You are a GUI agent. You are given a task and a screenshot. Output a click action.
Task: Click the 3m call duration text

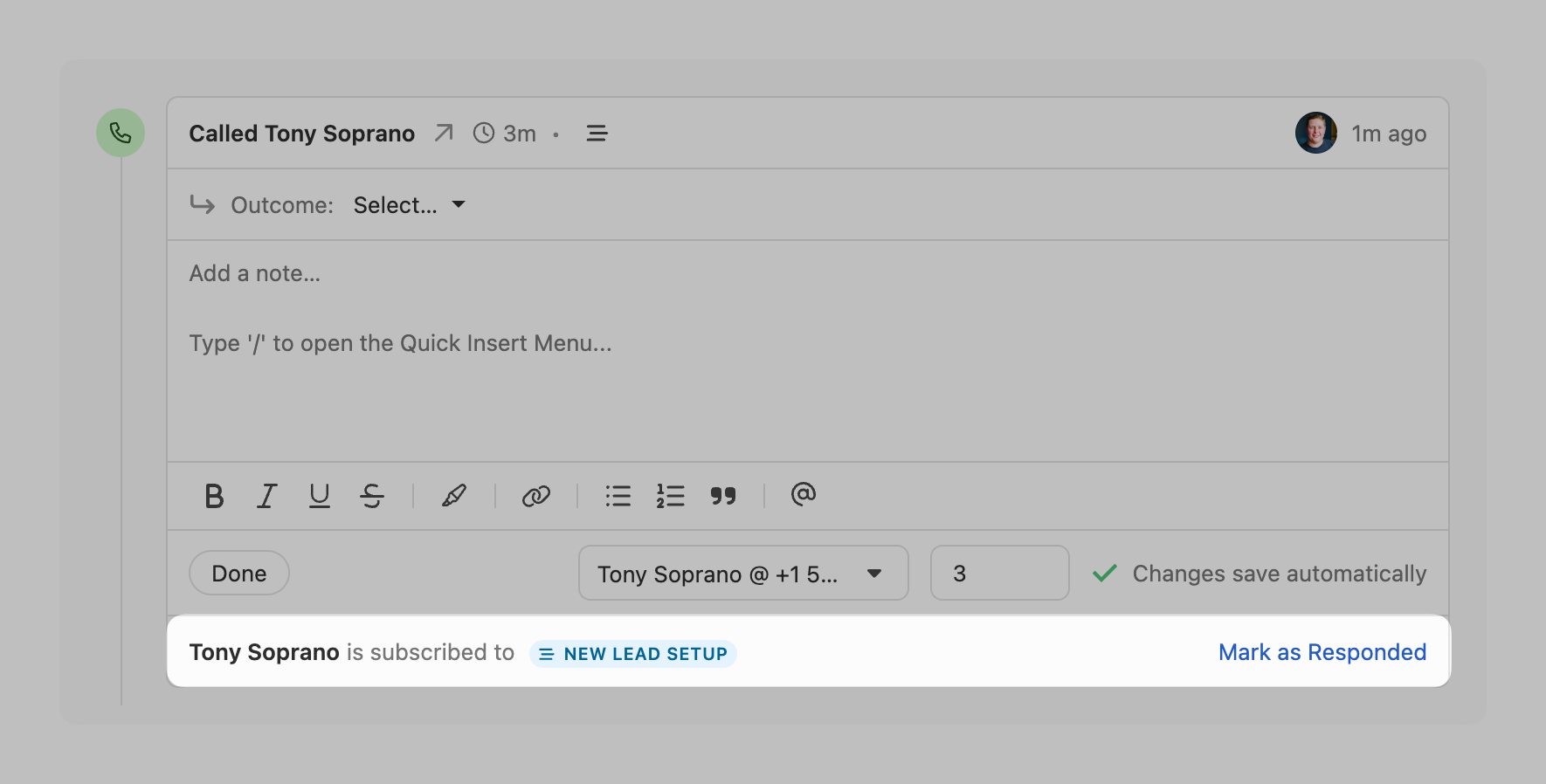pos(520,134)
